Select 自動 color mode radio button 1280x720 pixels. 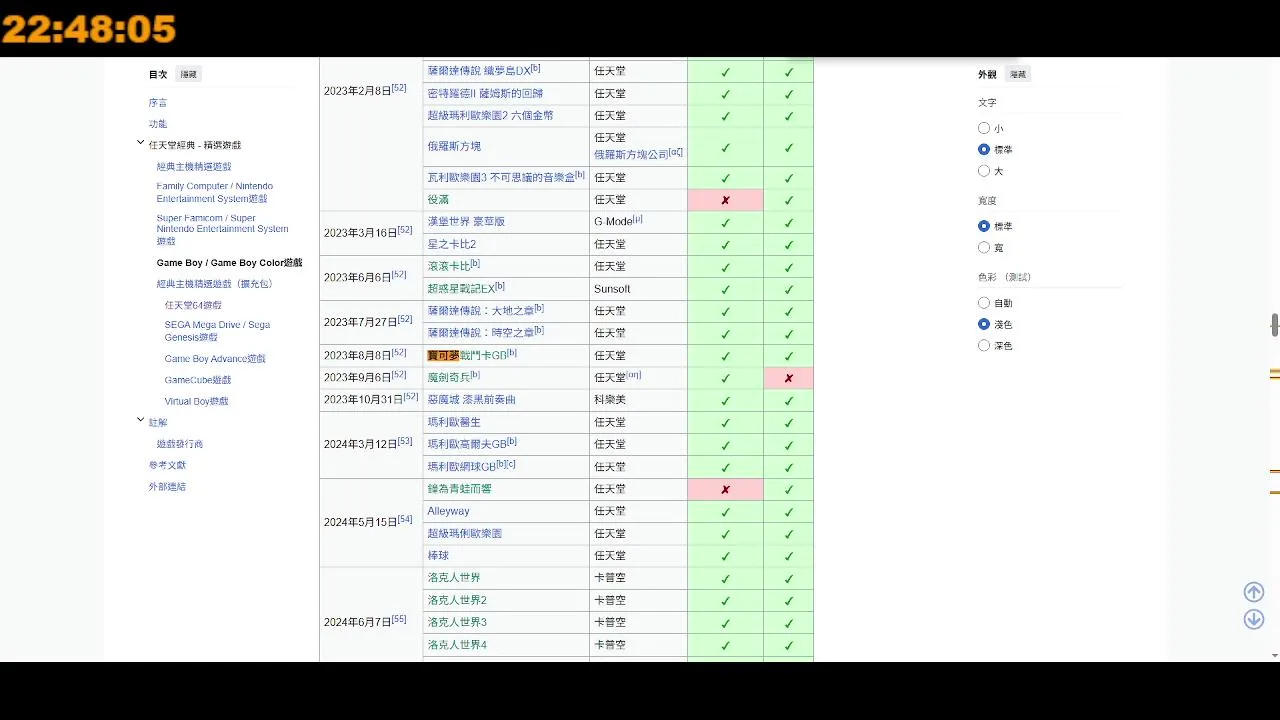point(984,303)
